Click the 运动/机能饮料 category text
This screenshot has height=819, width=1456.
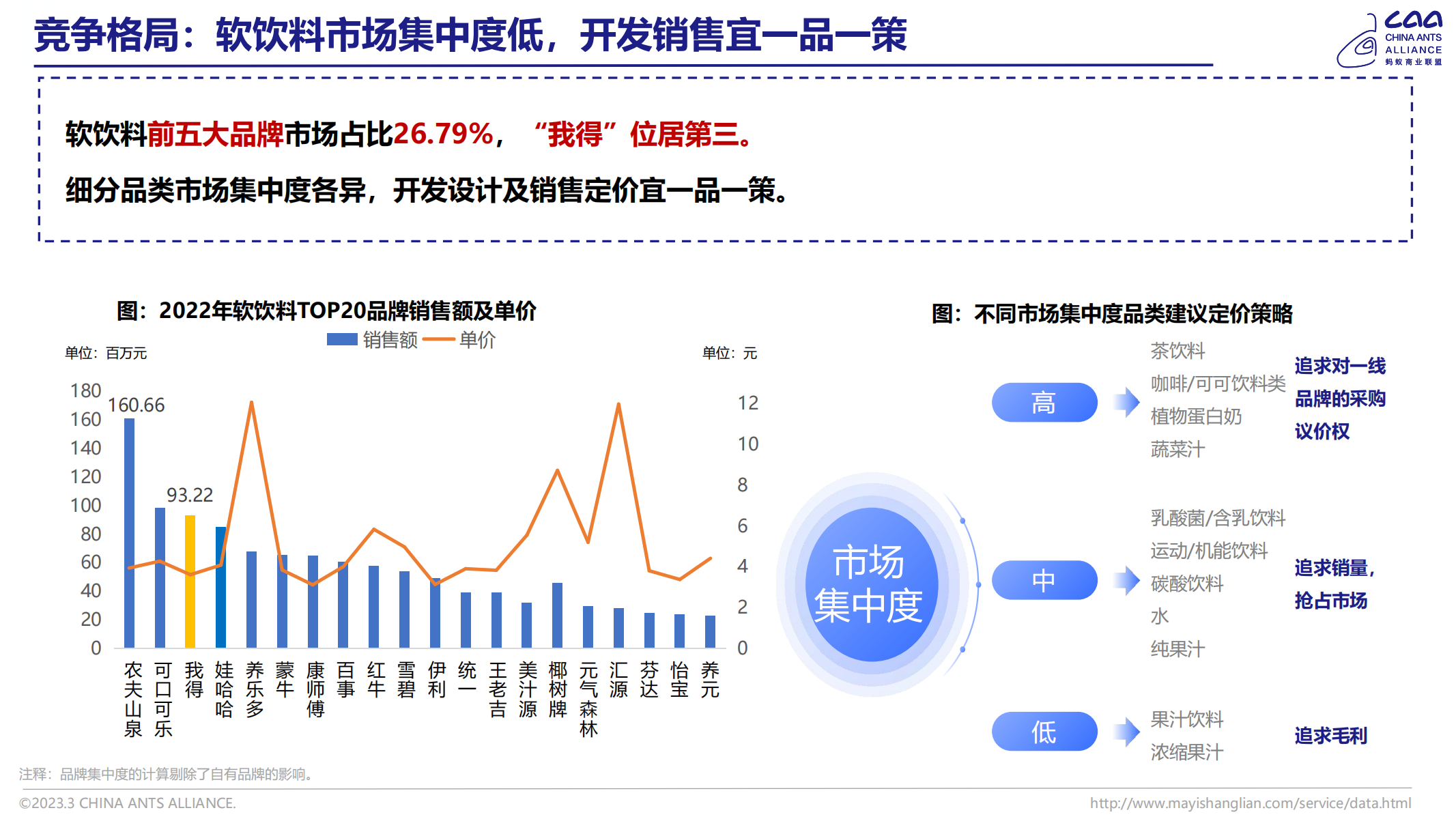coord(1209,551)
